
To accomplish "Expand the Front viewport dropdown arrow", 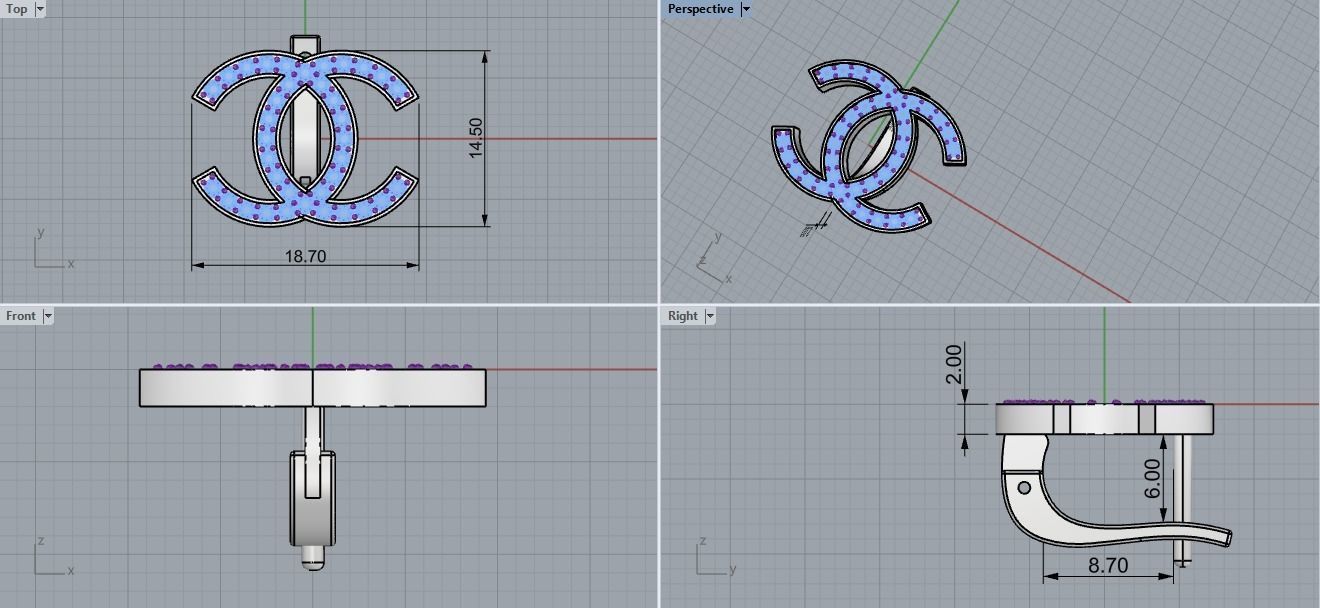I will (x=47, y=316).
